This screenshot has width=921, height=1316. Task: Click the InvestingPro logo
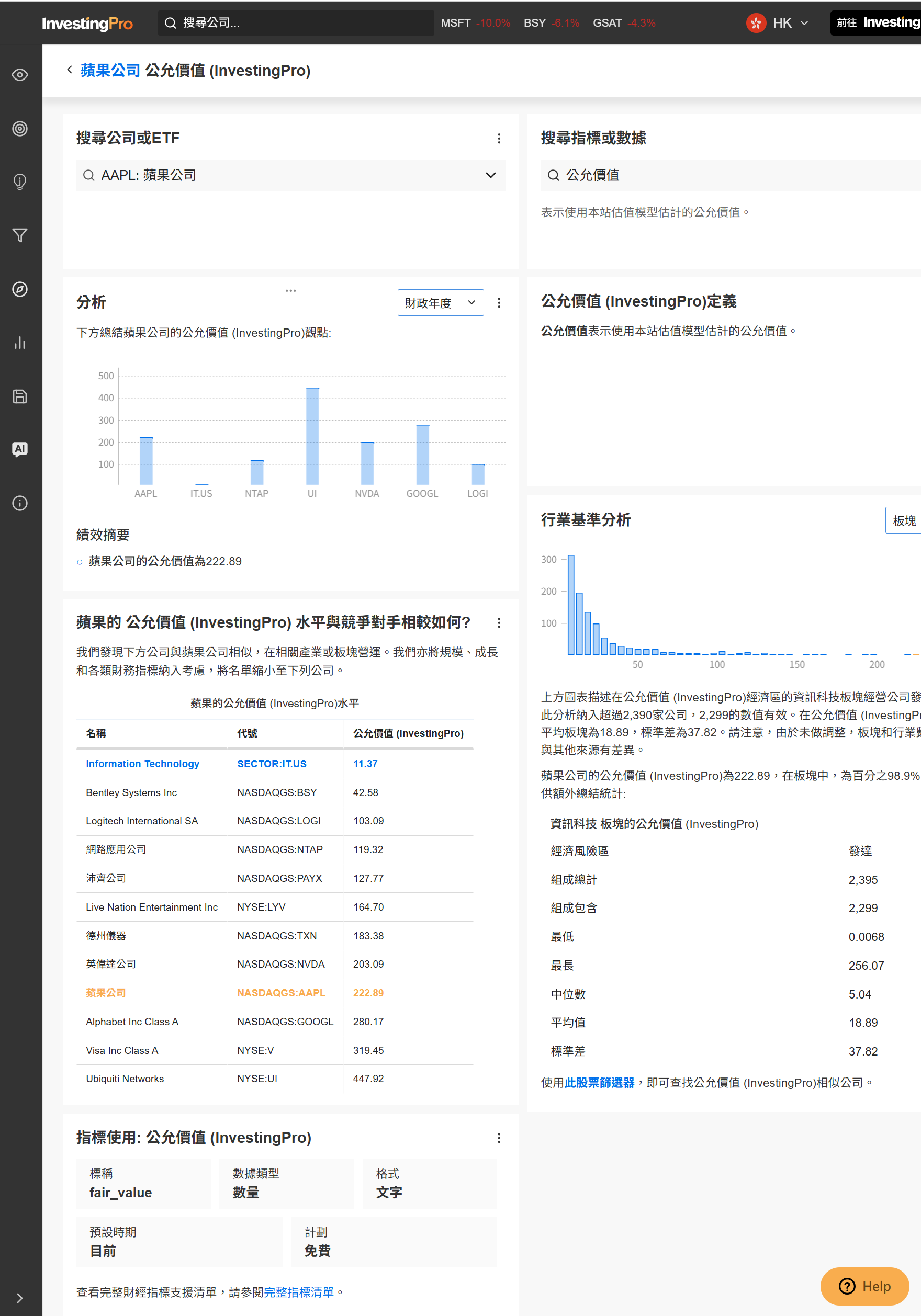[x=87, y=24]
